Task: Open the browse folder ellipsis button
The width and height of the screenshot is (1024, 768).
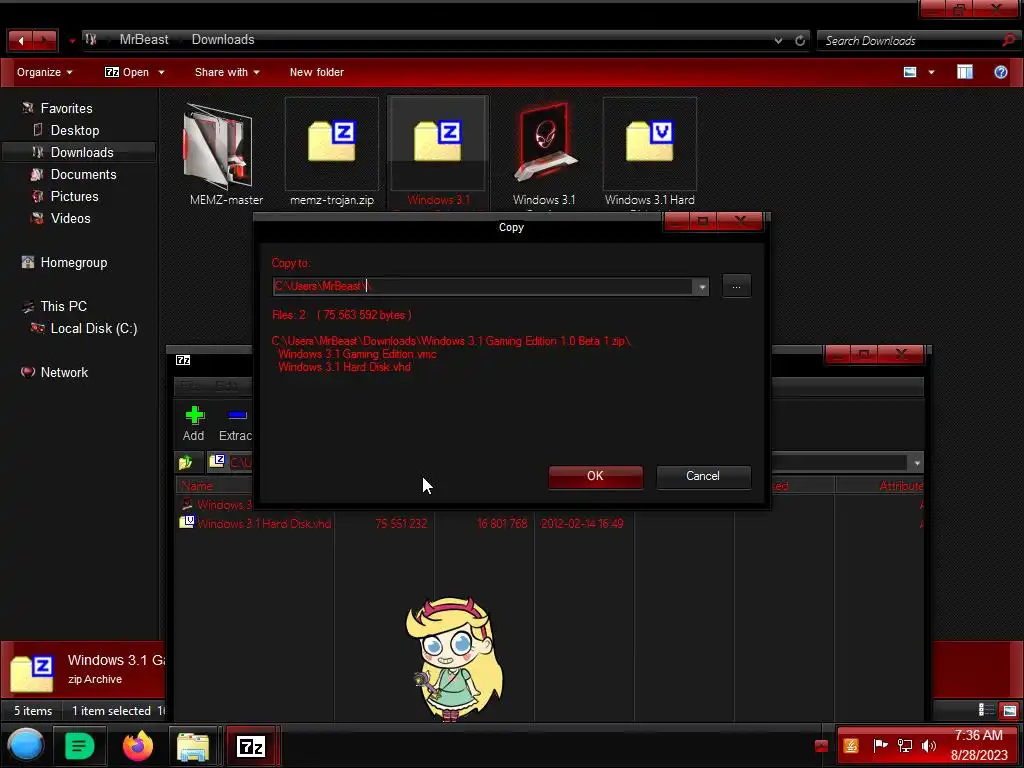Action: tap(736, 286)
